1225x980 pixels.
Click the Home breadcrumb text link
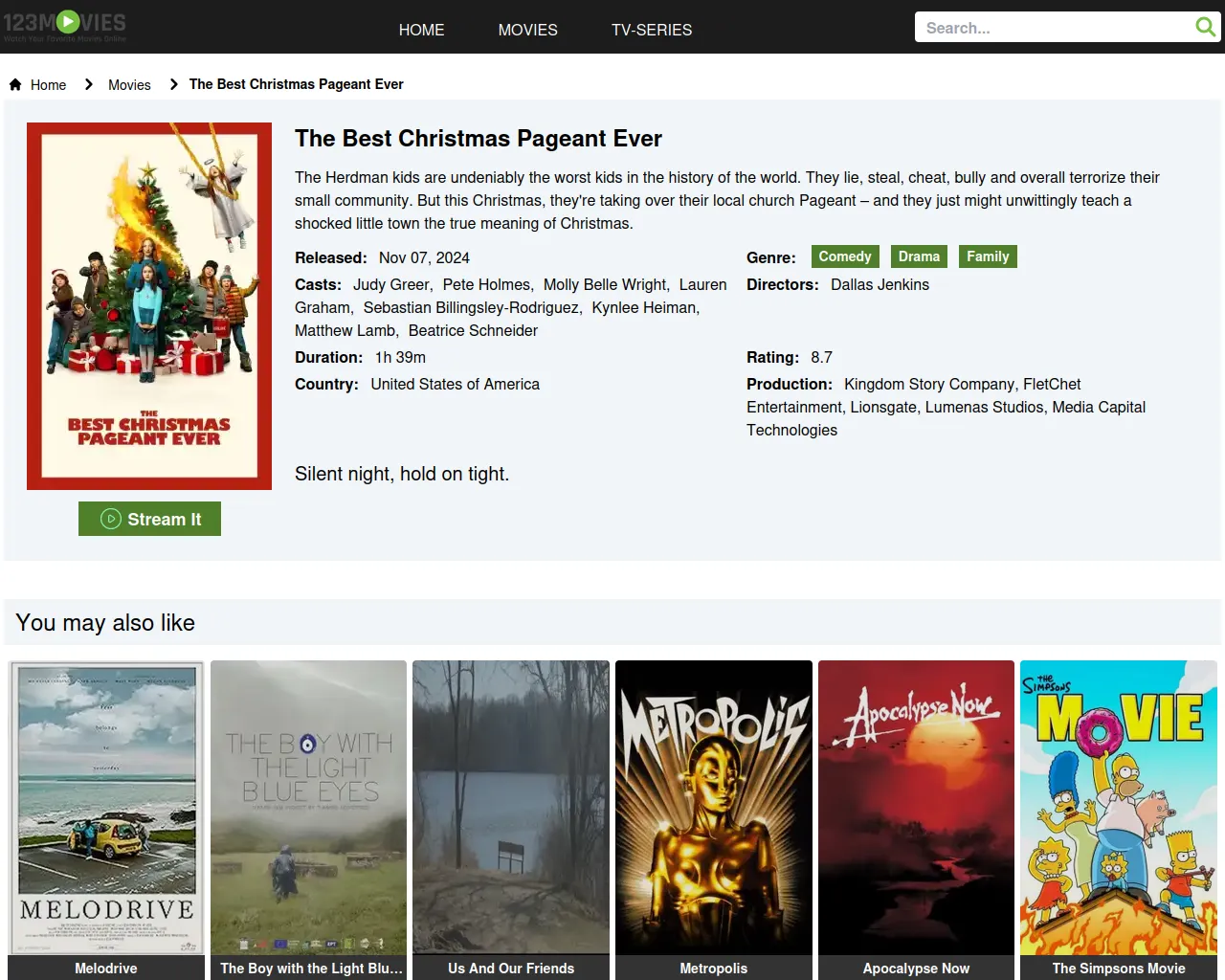click(48, 85)
